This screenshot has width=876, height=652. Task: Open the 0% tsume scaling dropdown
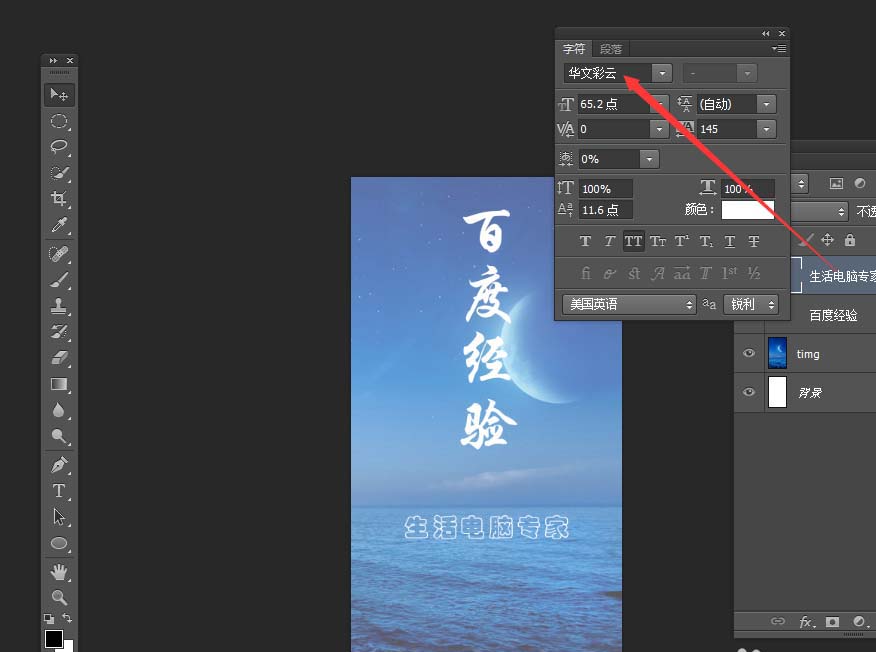tap(649, 159)
